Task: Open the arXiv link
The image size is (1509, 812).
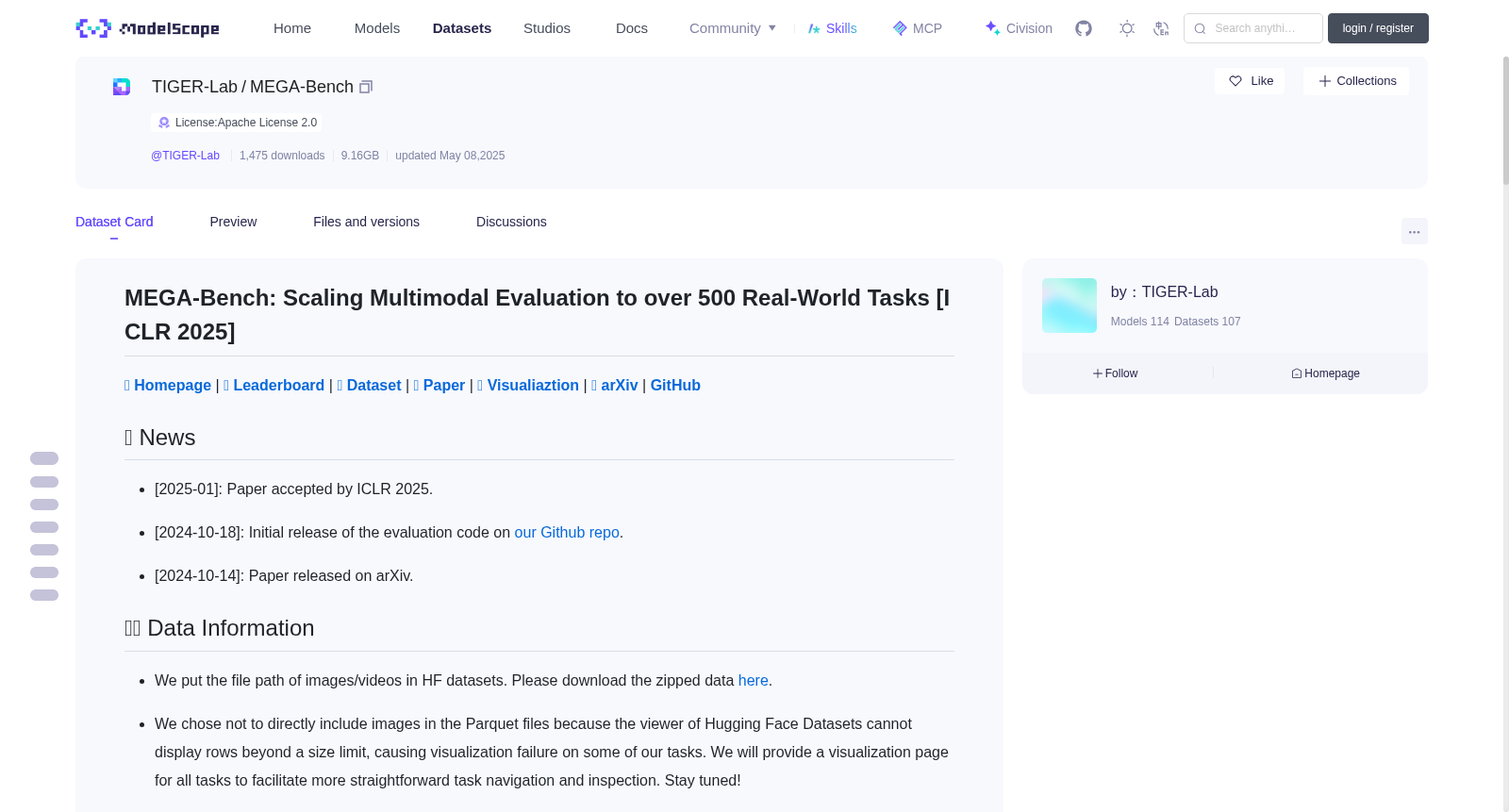Action: pos(615,385)
